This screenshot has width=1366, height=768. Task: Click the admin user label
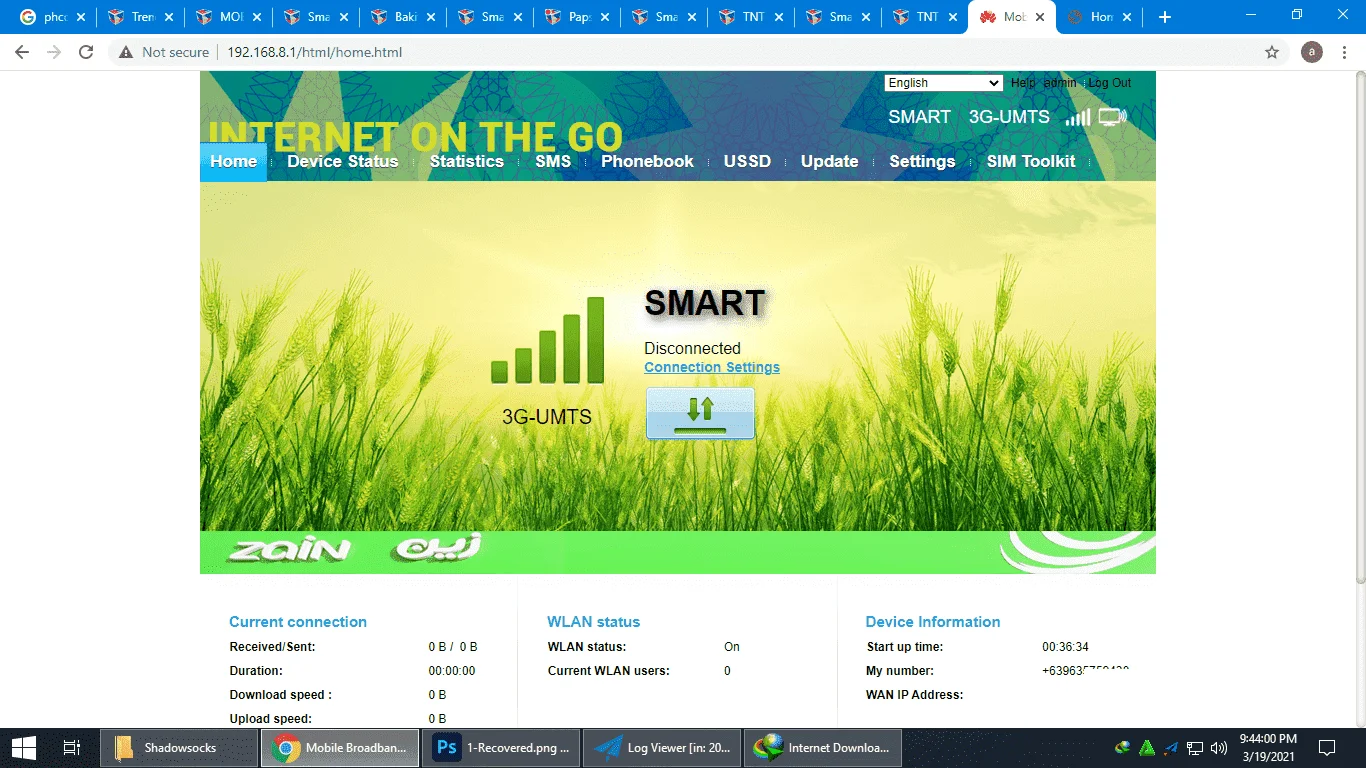1060,83
